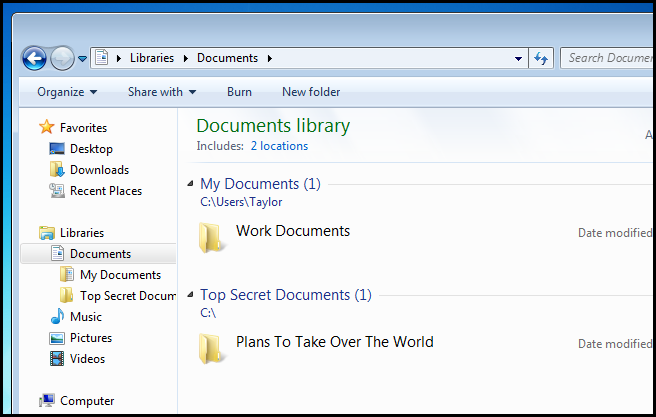Click the Back navigation arrow button

pyautogui.click(x=34, y=58)
